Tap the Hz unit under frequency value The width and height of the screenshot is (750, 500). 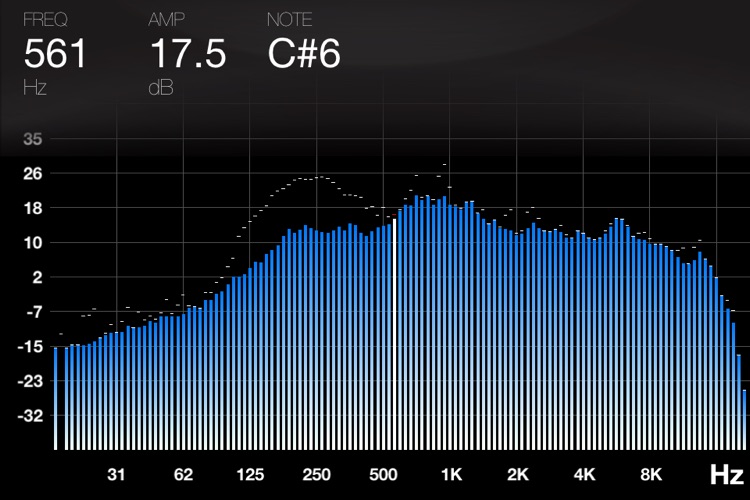[34, 88]
